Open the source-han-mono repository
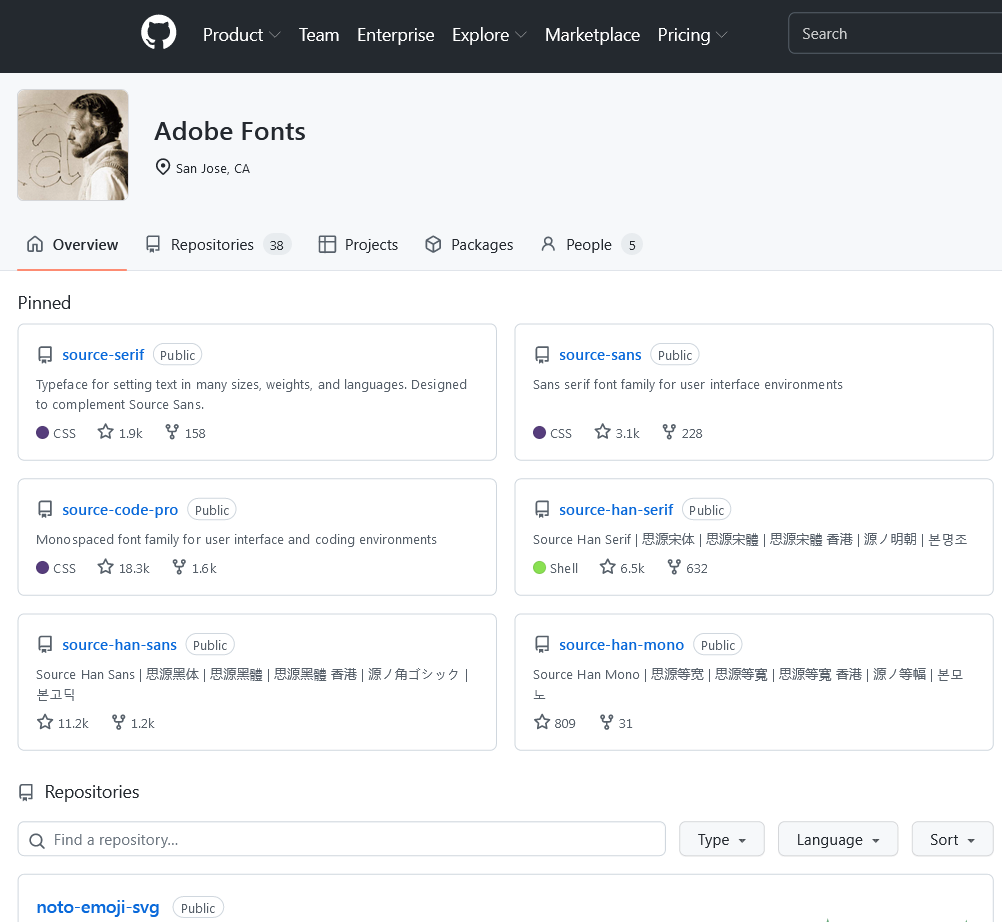The width and height of the screenshot is (1002, 922). click(x=622, y=645)
